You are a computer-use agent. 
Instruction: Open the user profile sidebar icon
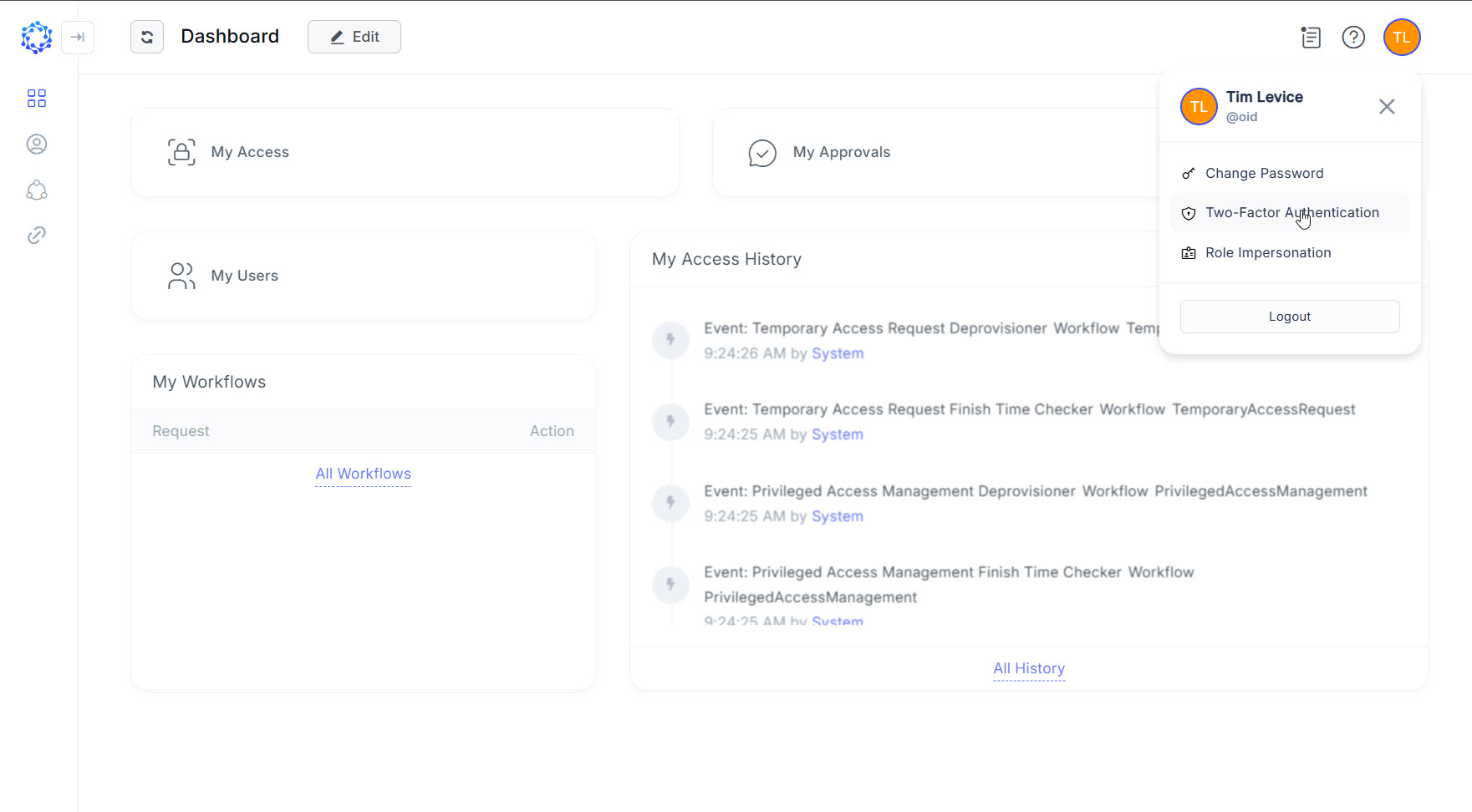click(37, 145)
